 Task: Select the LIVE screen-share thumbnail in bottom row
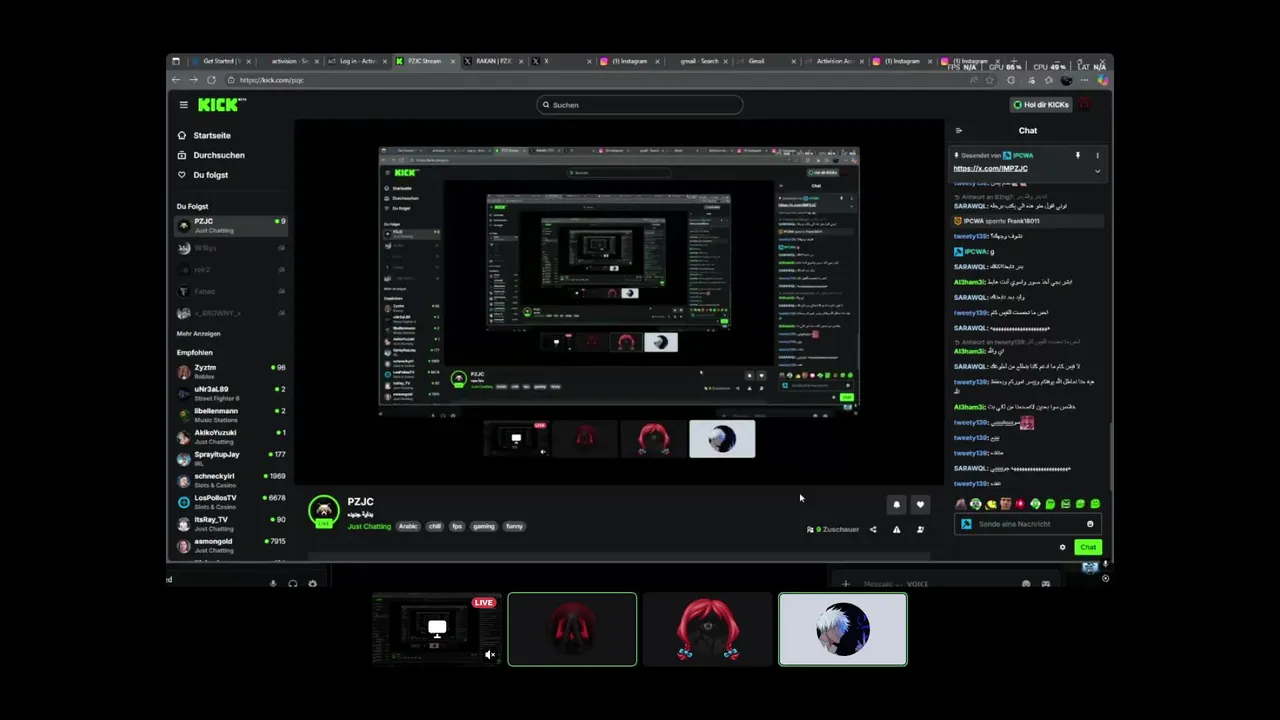(436, 629)
